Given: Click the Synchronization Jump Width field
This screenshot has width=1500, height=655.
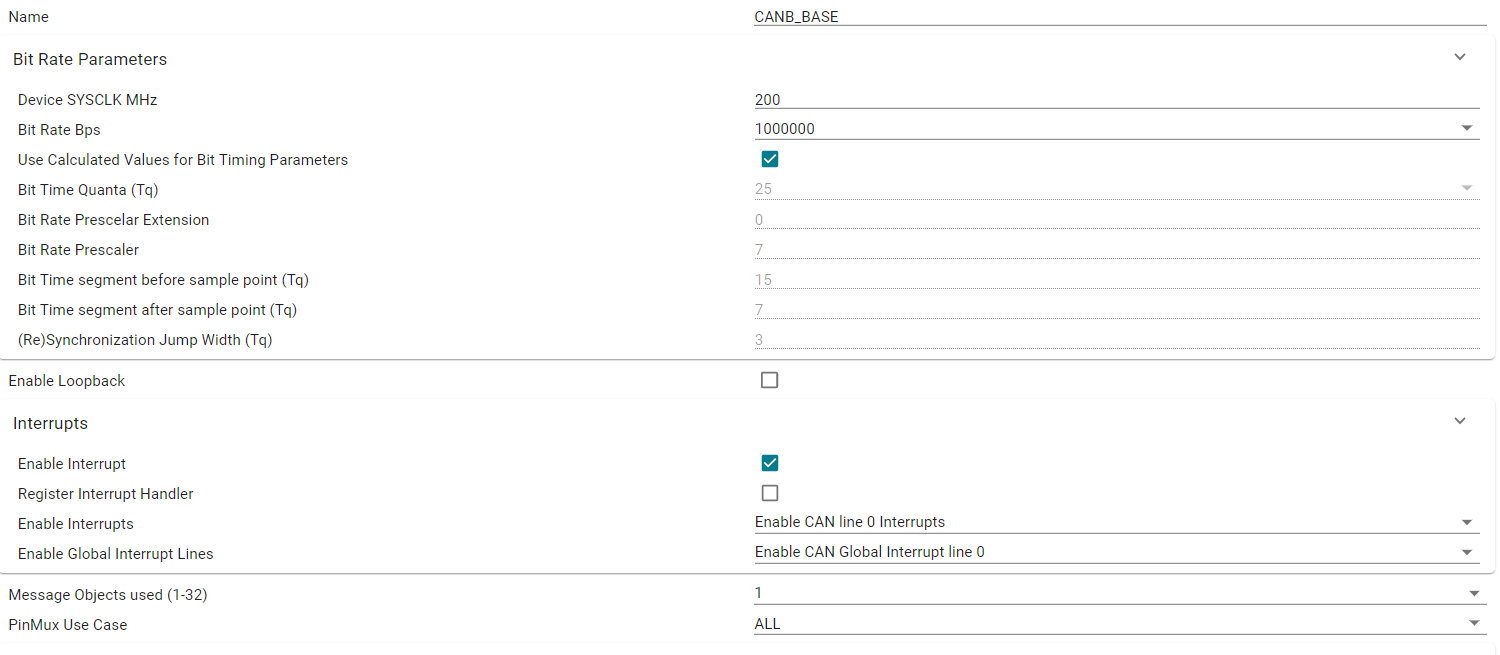Looking at the screenshot, I should 1116,340.
